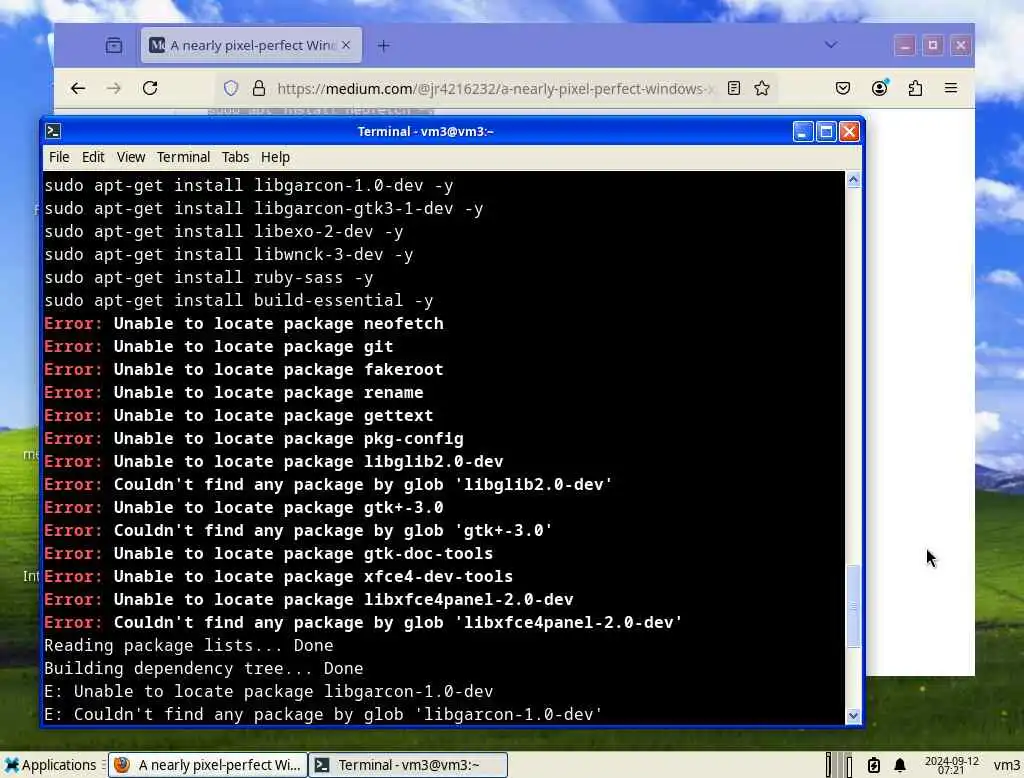The width and height of the screenshot is (1024, 778).
Task: Click the tracking protection shield icon
Action: [x=231, y=88]
